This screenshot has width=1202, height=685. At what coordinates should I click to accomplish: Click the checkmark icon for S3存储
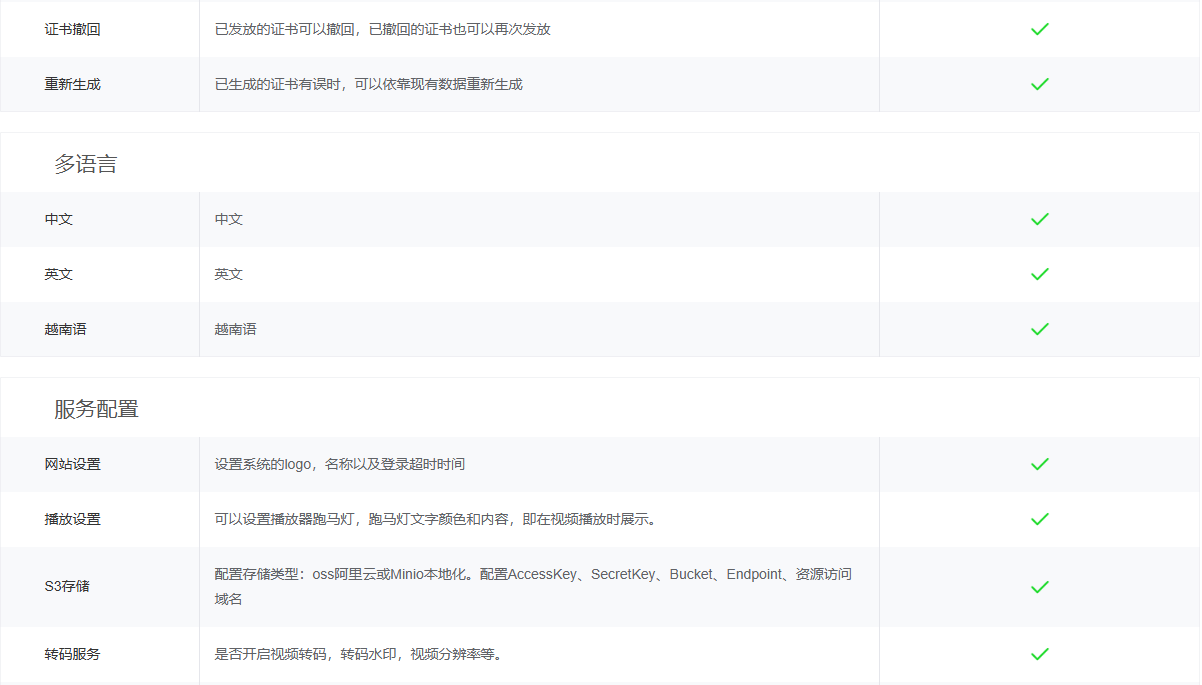(1040, 587)
